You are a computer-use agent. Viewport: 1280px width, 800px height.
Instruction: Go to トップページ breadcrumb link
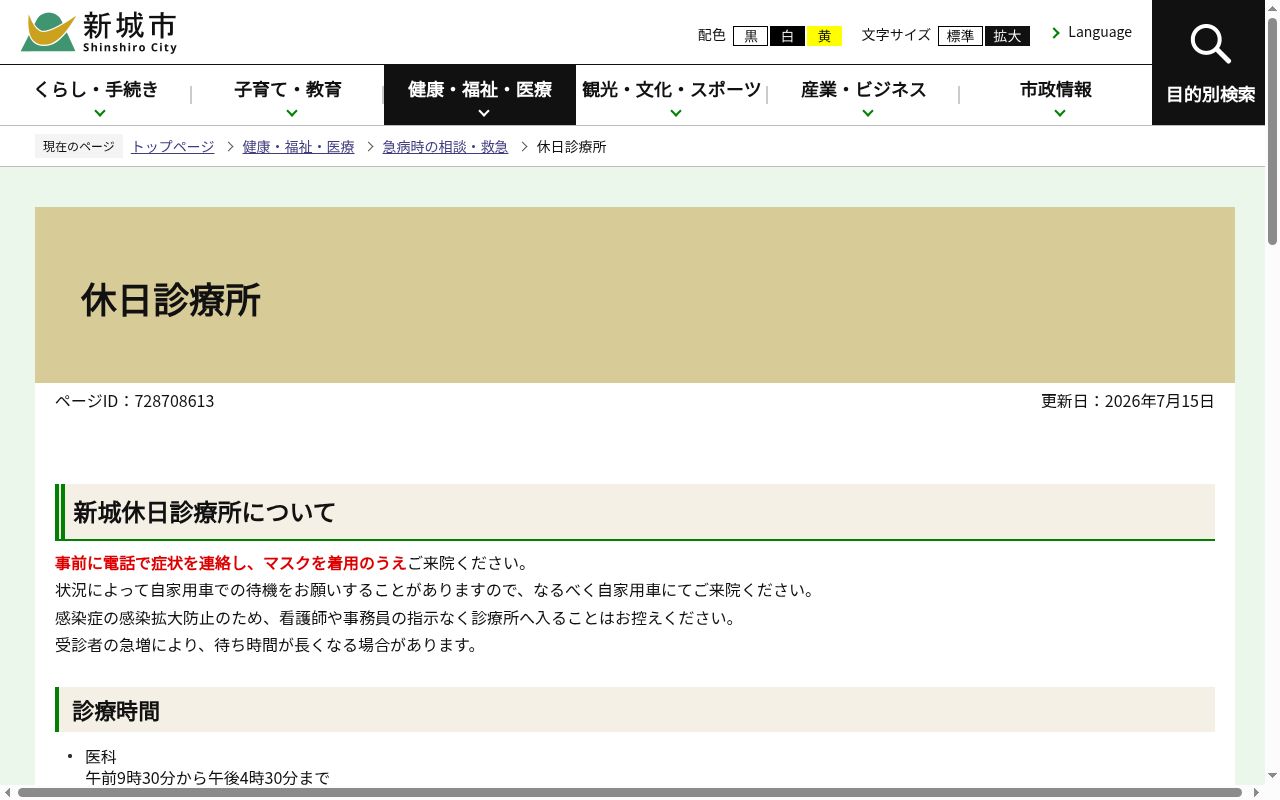click(x=173, y=147)
